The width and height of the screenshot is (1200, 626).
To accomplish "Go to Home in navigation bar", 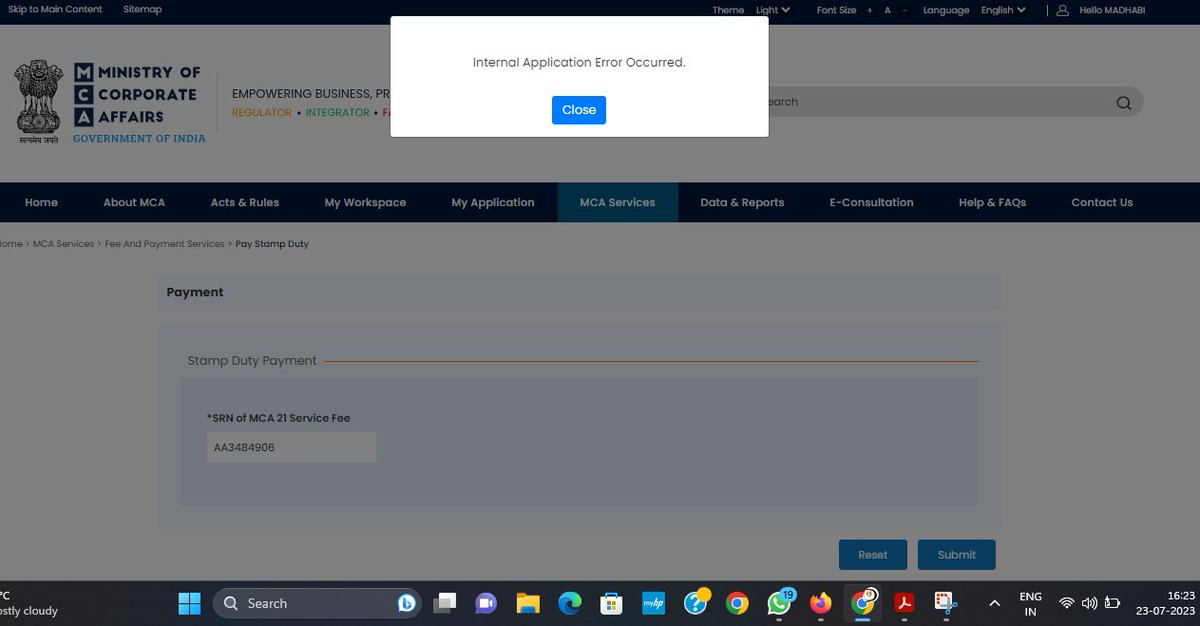I will 41,202.
